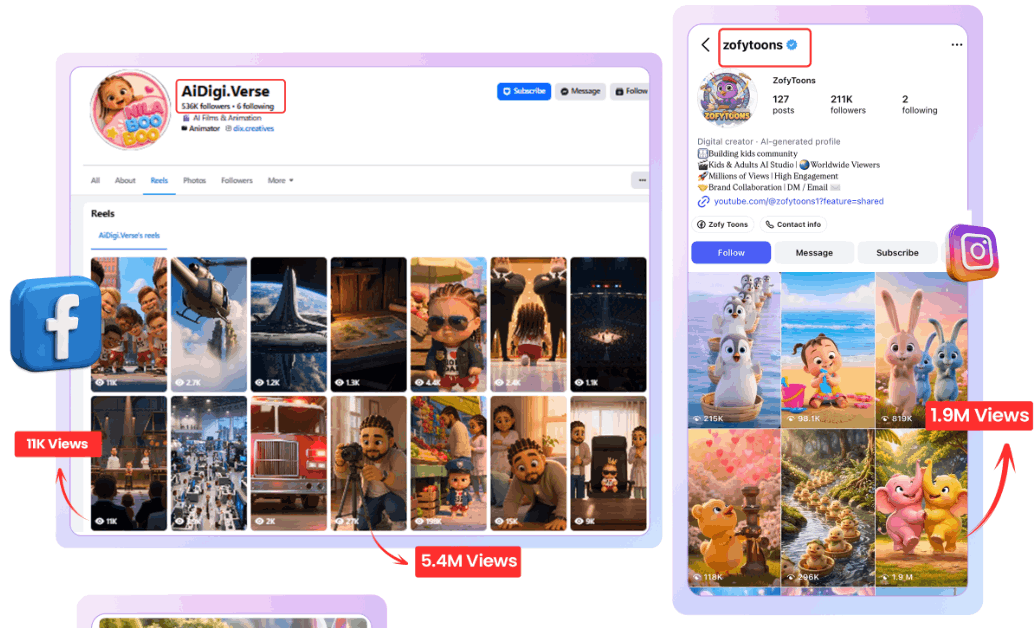Image resolution: width=1034 pixels, height=628 pixels.
Task: Click the zofytoons username header
Action: (752, 45)
